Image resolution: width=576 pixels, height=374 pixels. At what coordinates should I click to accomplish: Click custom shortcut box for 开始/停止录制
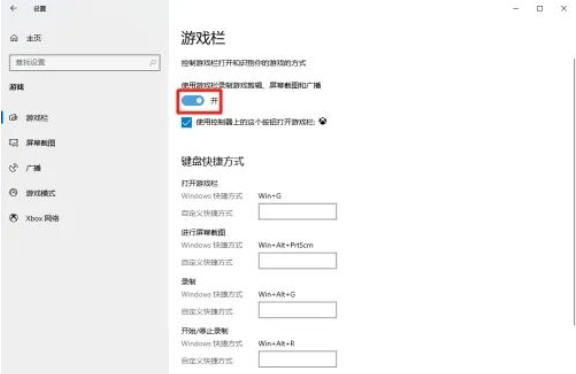pyautogui.click(x=297, y=359)
